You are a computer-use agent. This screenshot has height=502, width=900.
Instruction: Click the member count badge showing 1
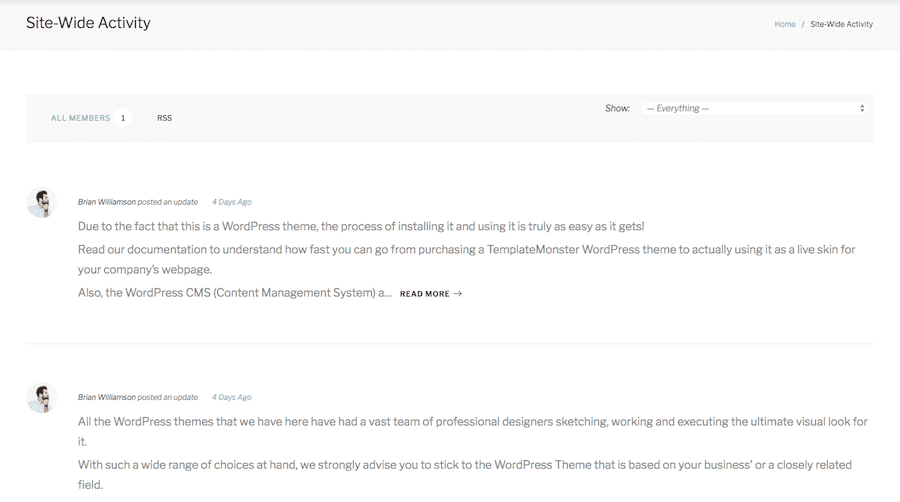coord(123,118)
